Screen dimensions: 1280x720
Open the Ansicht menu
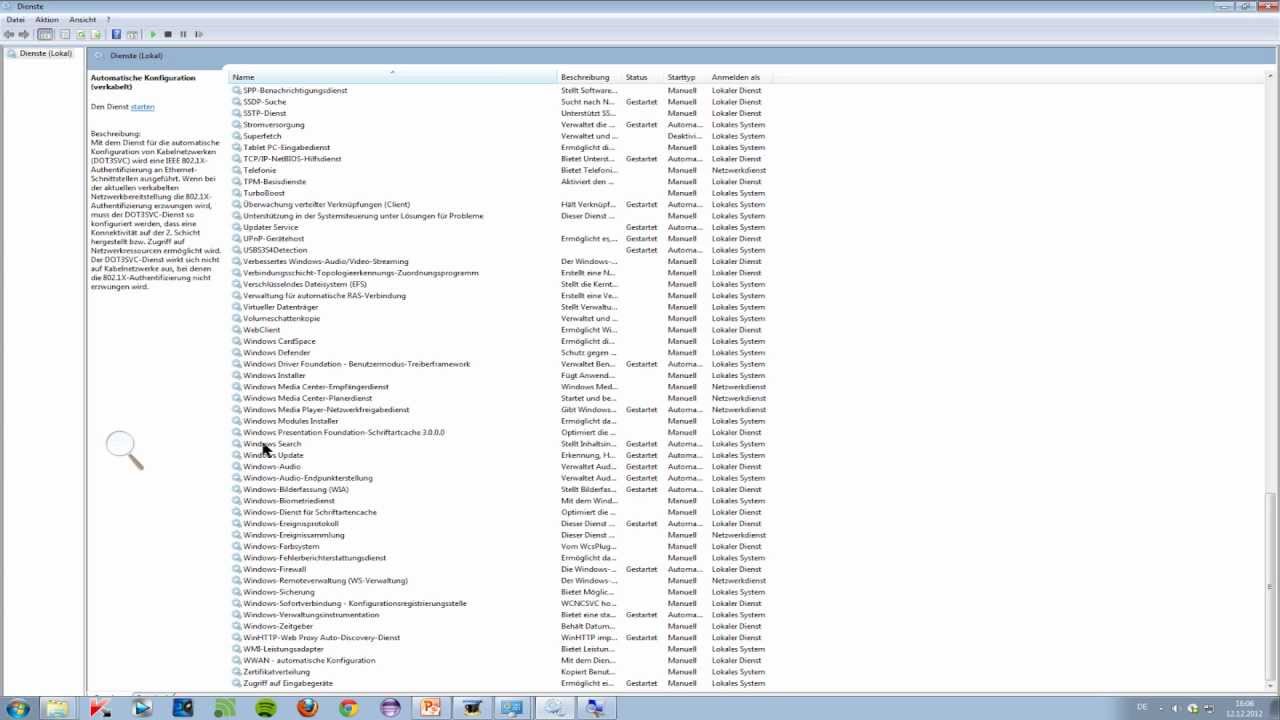[x=83, y=19]
